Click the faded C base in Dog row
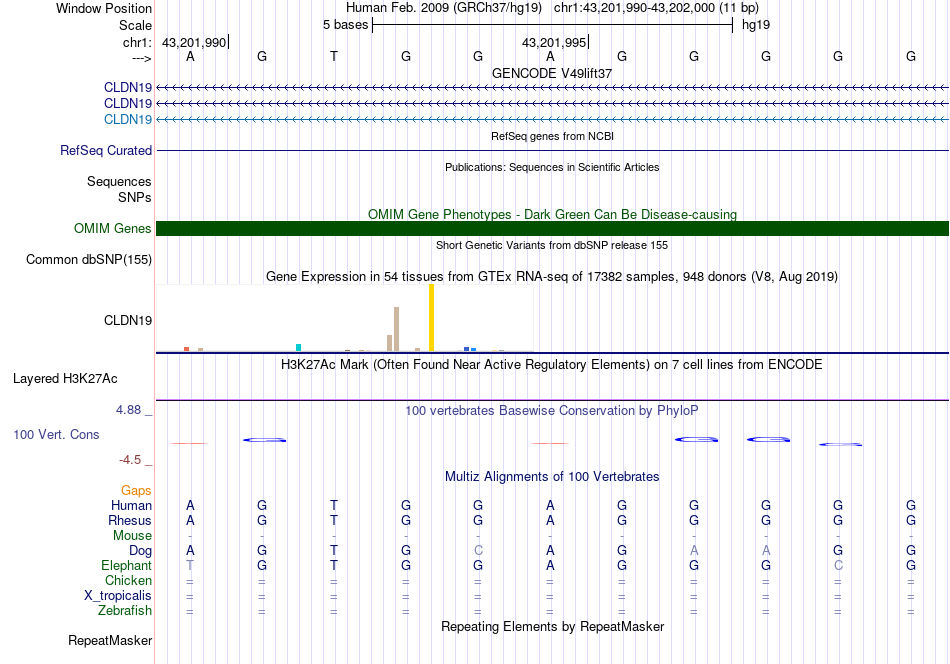 pos(478,551)
